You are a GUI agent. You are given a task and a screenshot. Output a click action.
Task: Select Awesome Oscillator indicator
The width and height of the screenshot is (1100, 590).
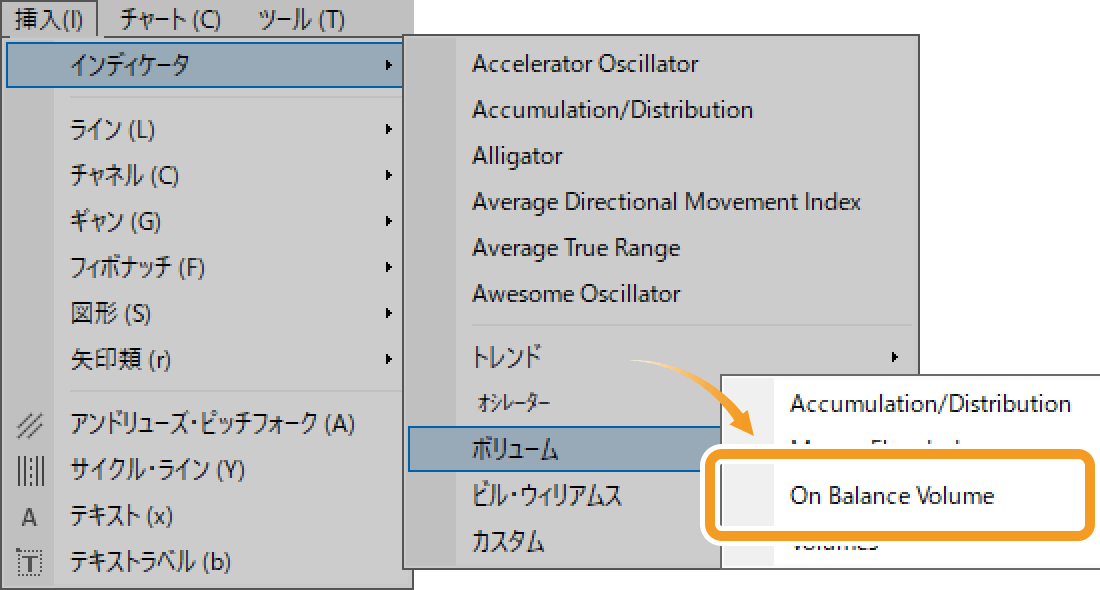(x=576, y=293)
